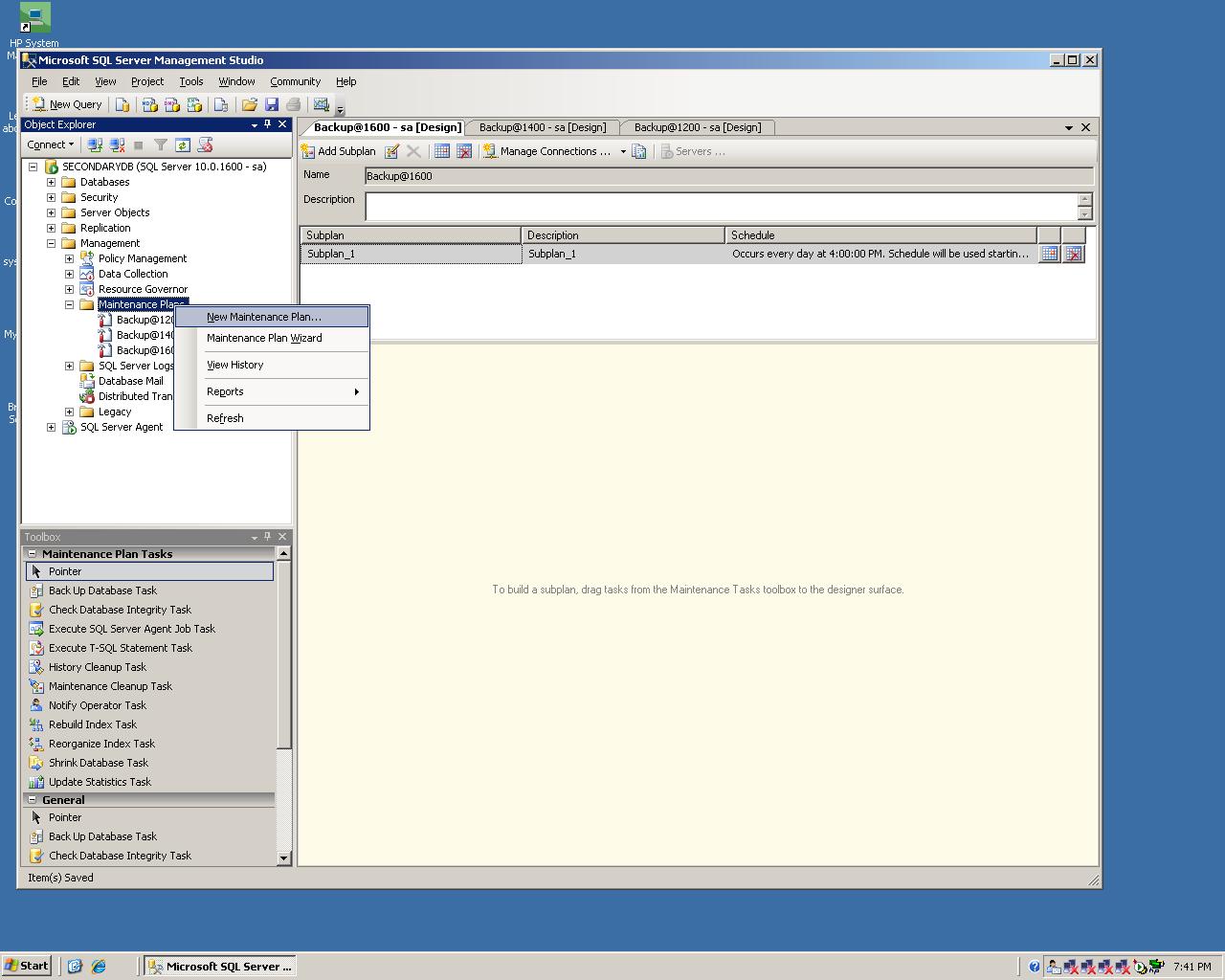Expand the Replication node
Screen dimensions: 1225x980
[x=51, y=228]
